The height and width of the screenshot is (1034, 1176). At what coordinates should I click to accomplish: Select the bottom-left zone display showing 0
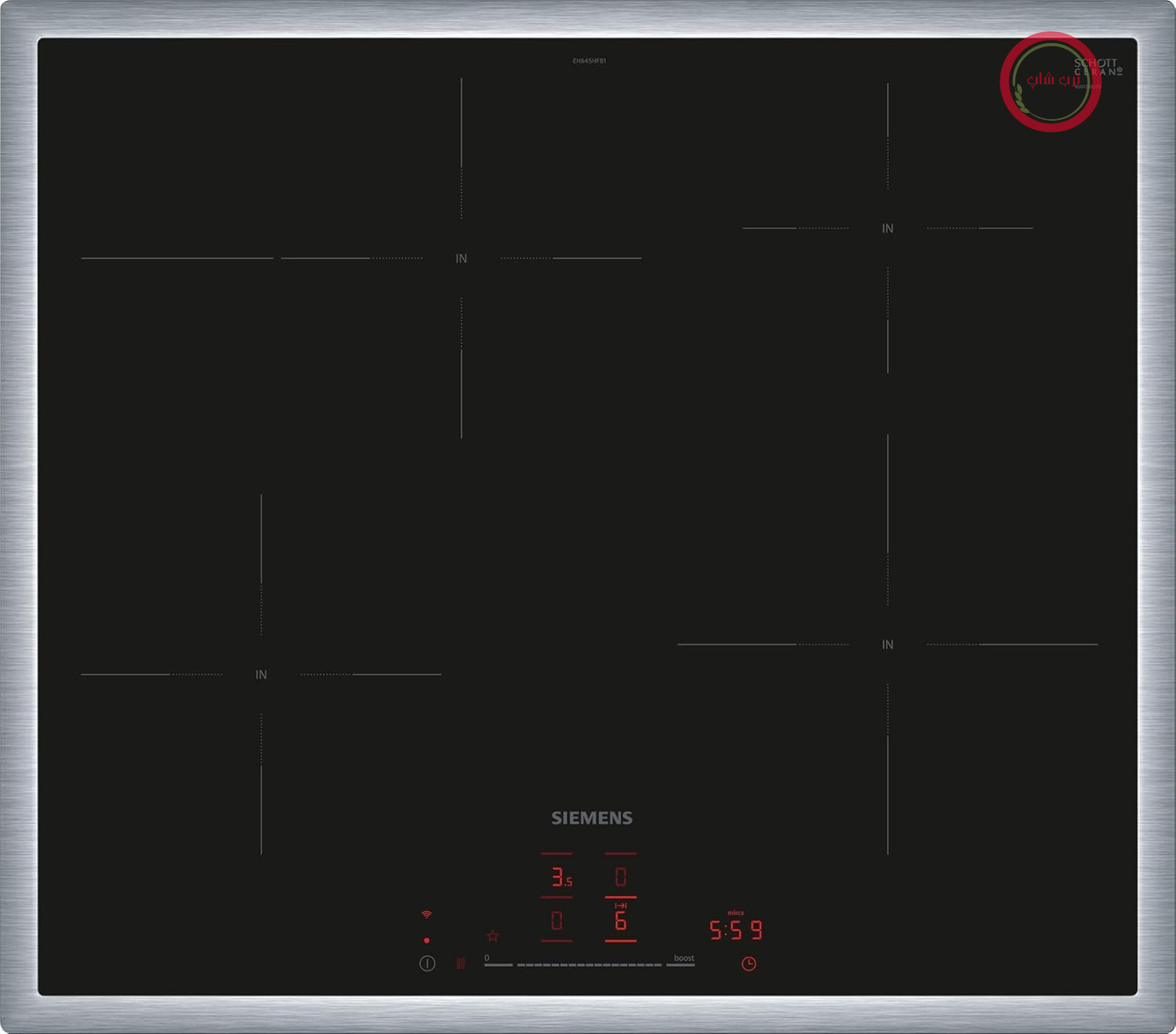click(557, 920)
